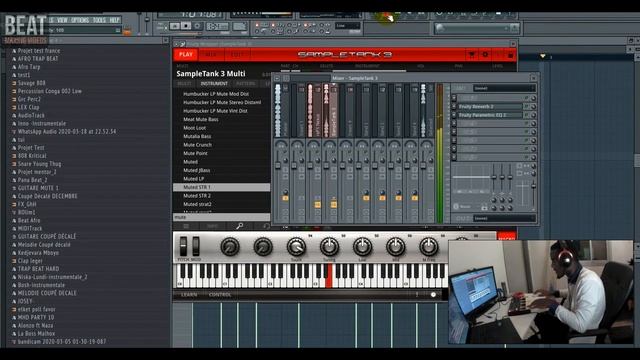Image resolution: width=640 pixels, height=360 pixels.
Task: Open the HELP menu
Action: tap(114, 20)
